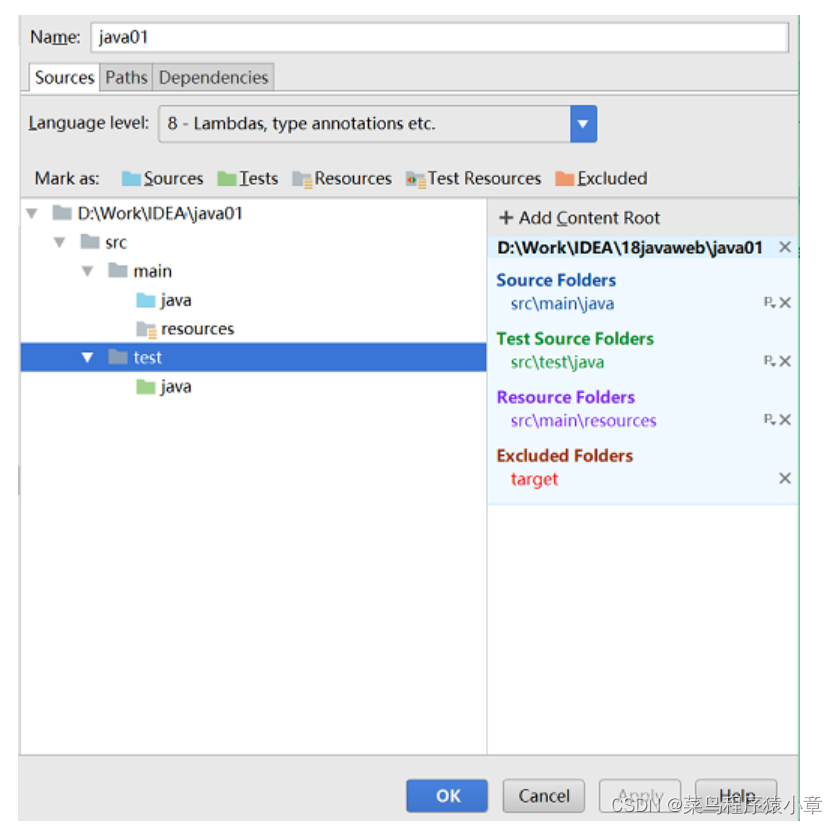Collapse the main folder node

tap(87, 271)
